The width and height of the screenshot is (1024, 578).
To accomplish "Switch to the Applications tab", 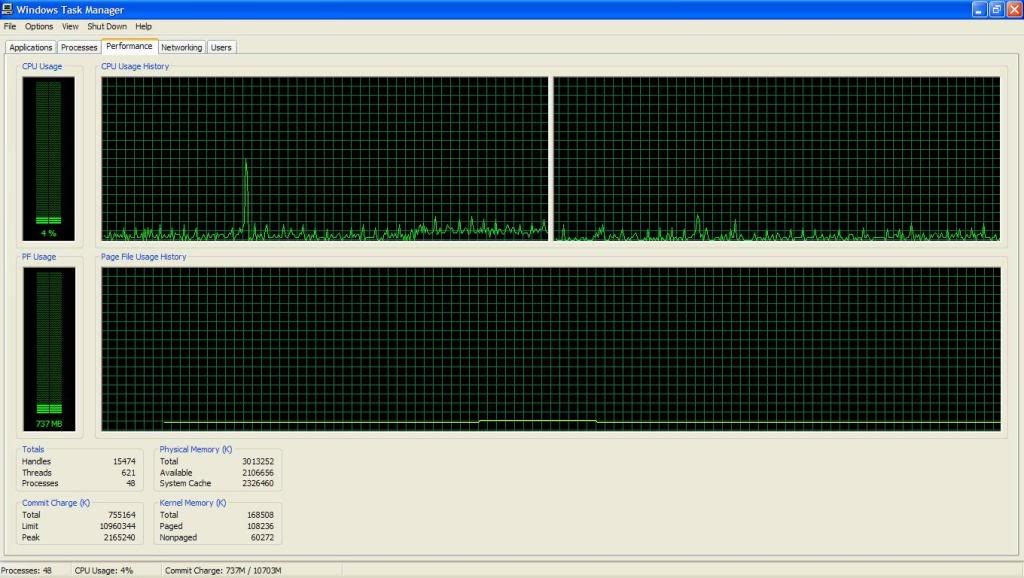I will tap(30, 47).
